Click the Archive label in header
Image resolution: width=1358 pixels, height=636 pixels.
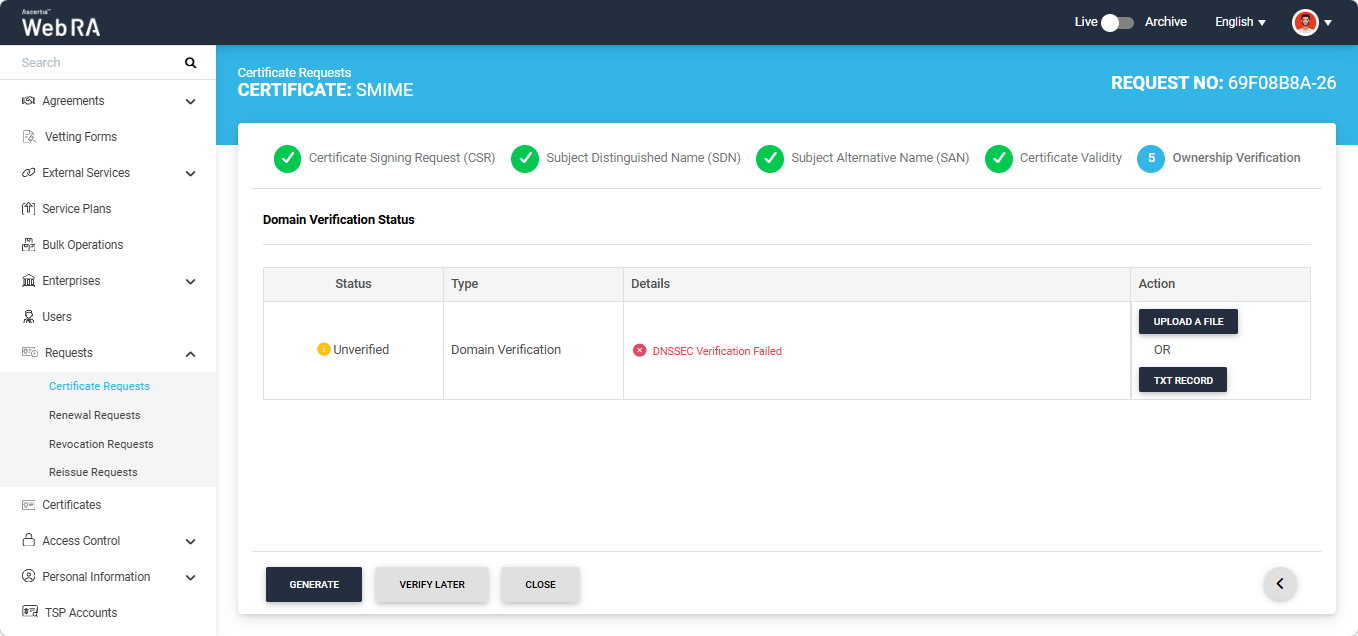(x=1166, y=22)
